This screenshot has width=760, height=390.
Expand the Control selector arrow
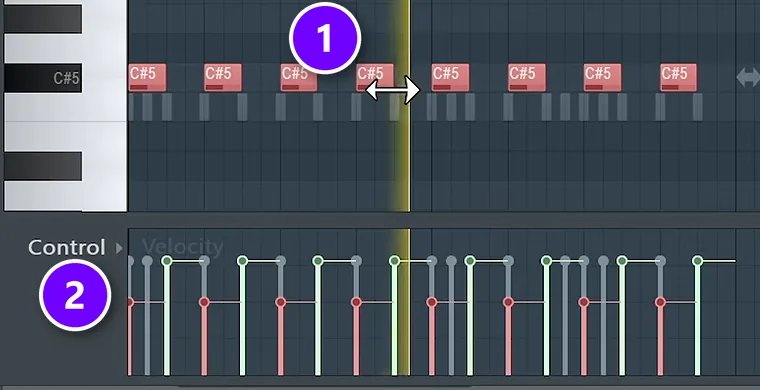[x=119, y=249]
